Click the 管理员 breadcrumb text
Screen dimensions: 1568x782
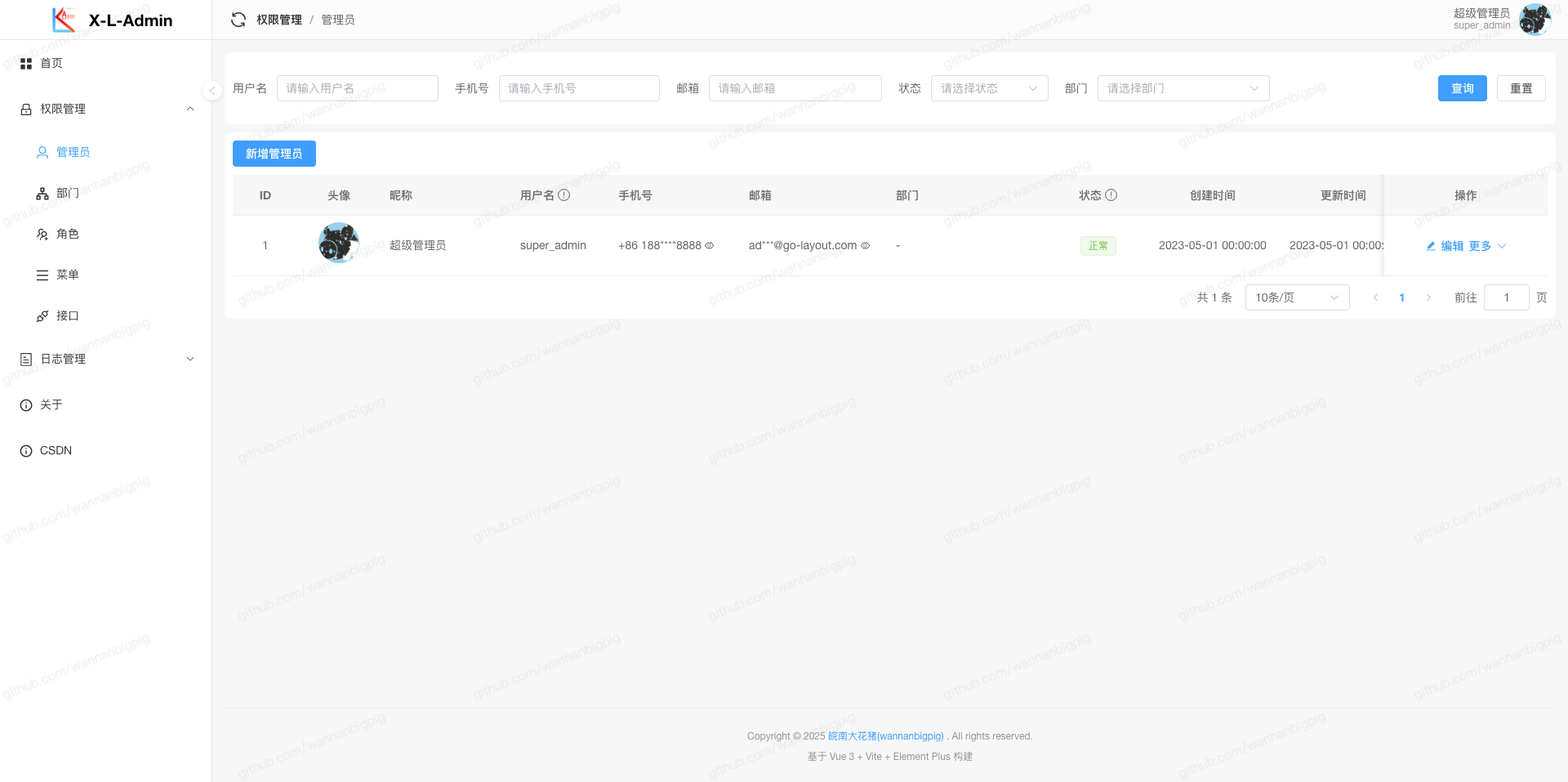(338, 20)
